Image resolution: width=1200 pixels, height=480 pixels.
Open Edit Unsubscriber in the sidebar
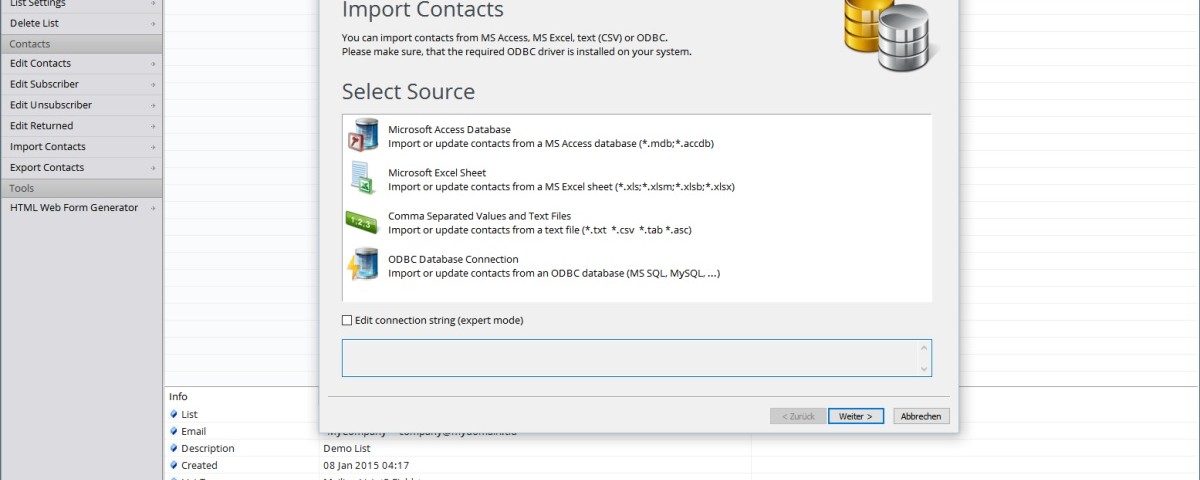pos(51,105)
